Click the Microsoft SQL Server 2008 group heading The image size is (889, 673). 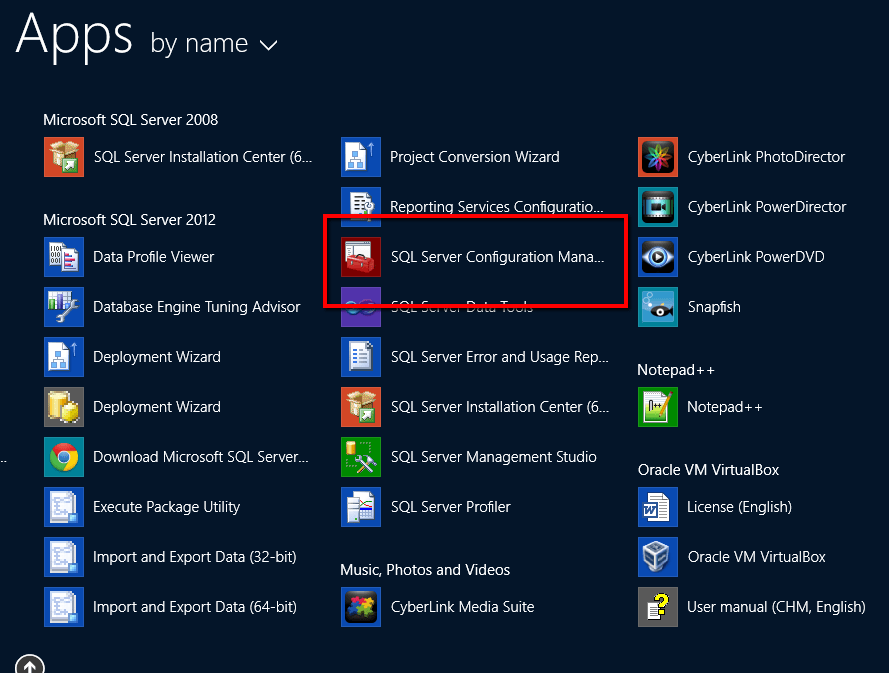pyautogui.click(x=130, y=120)
